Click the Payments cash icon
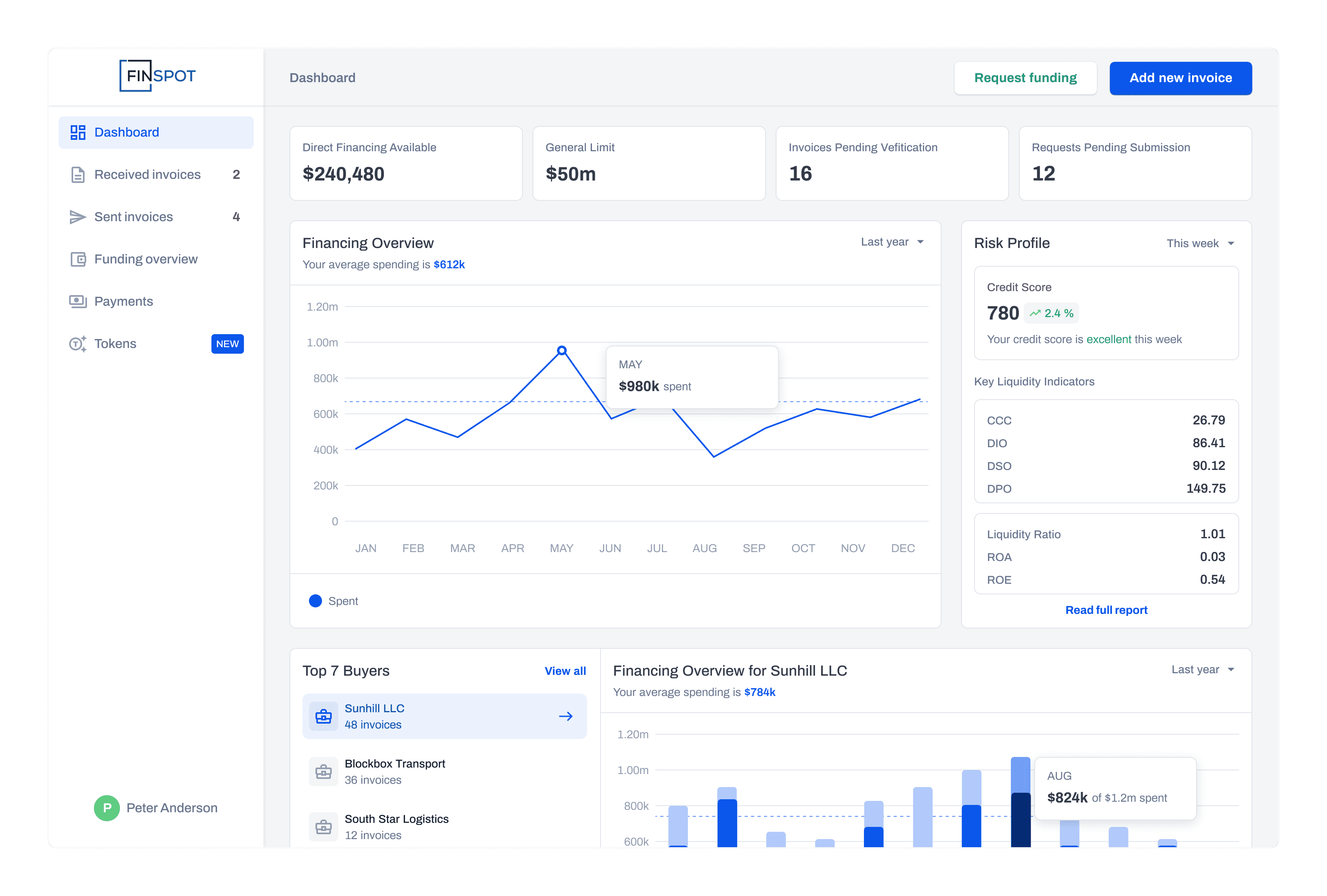Viewport: 1327px width, 896px height. [78, 302]
